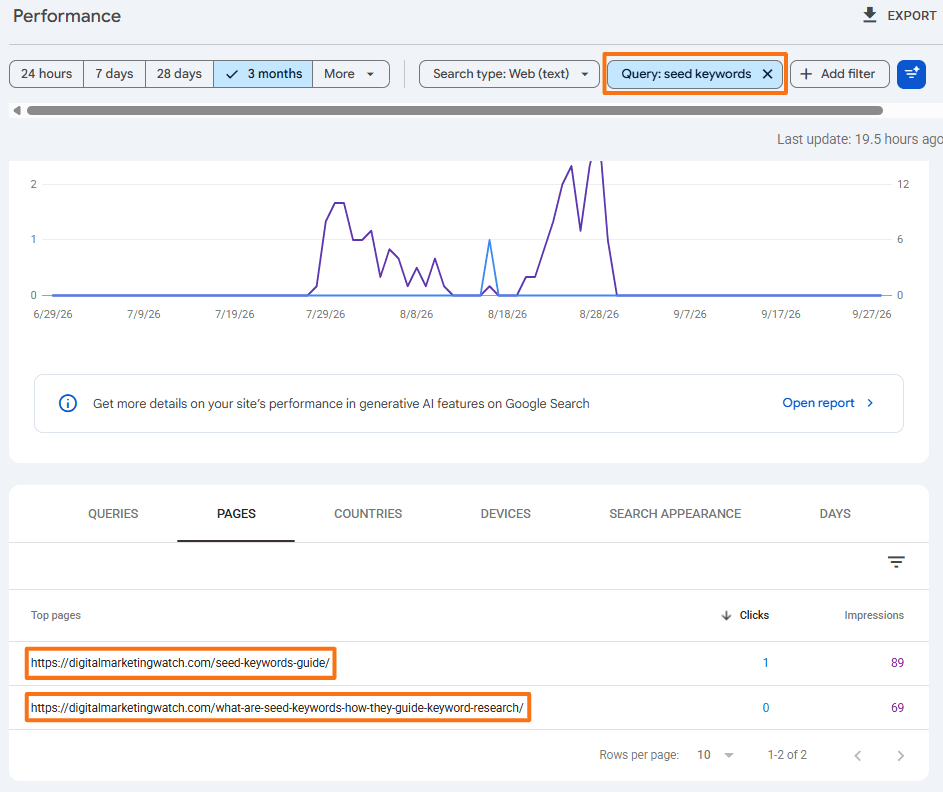
Task: Select the 28 days date range
Action: click(x=179, y=74)
